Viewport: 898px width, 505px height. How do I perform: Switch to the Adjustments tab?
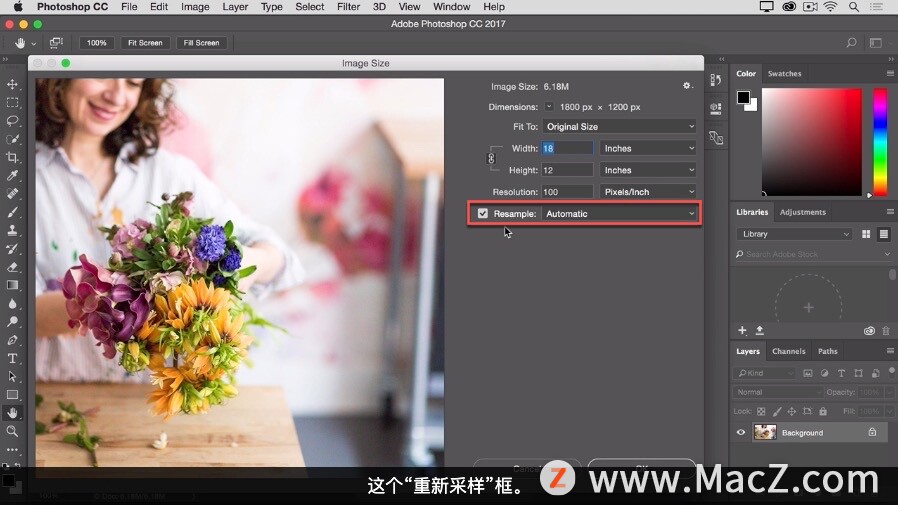[802, 212]
